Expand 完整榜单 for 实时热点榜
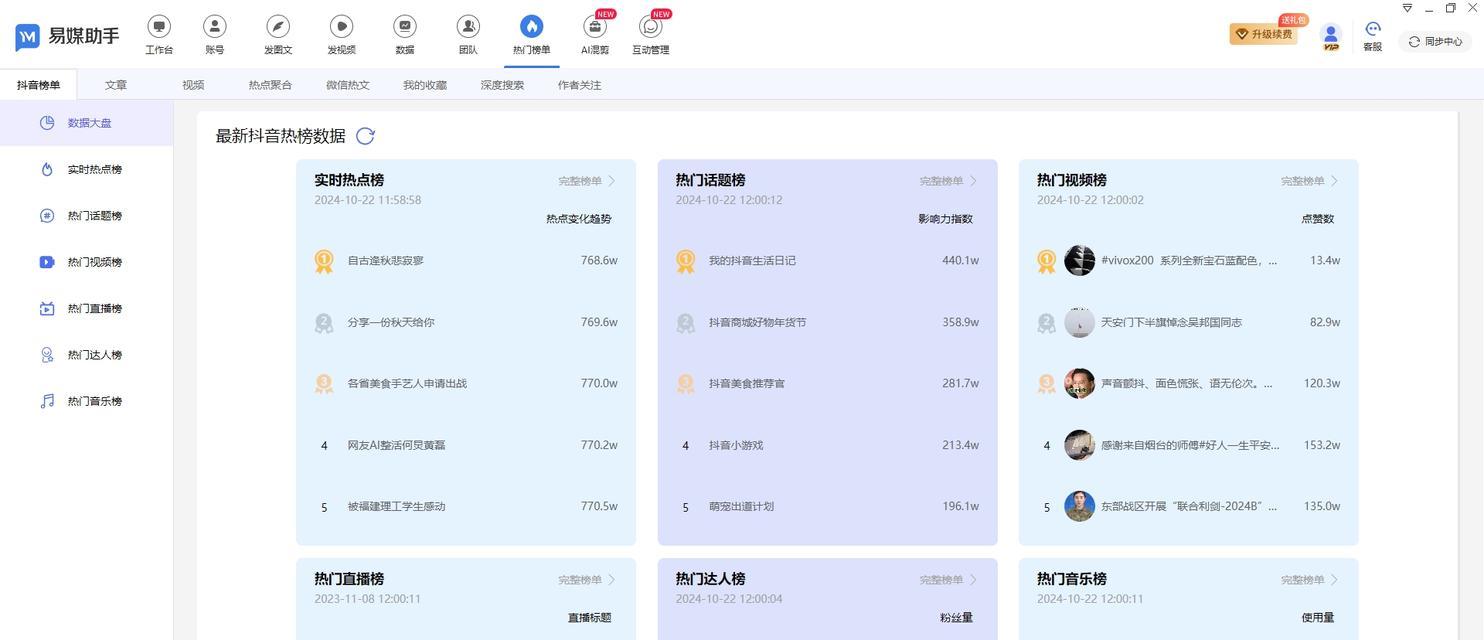The height and width of the screenshot is (640, 1484). pyautogui.click(x=587, y=181)
